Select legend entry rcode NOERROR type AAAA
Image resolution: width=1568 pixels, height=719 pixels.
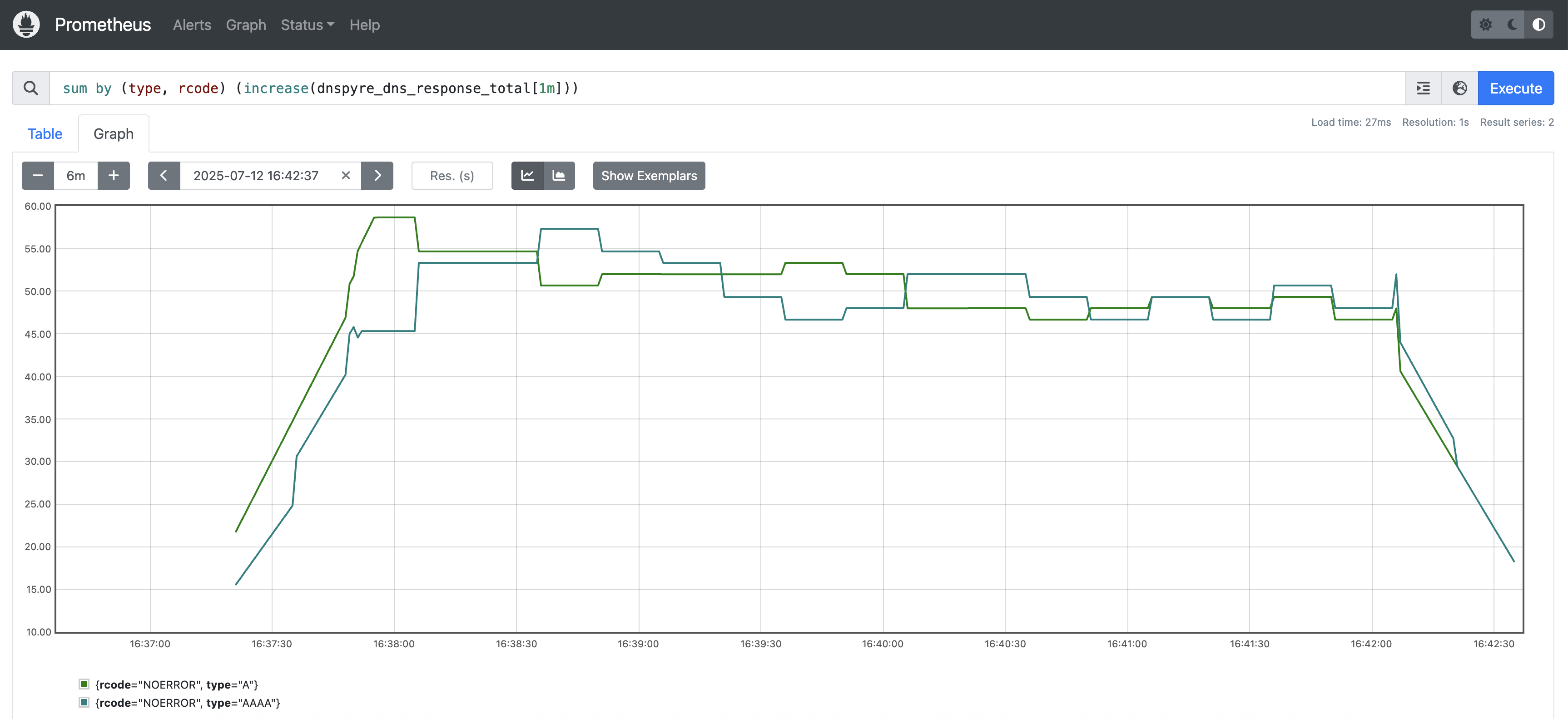[188, 703]
